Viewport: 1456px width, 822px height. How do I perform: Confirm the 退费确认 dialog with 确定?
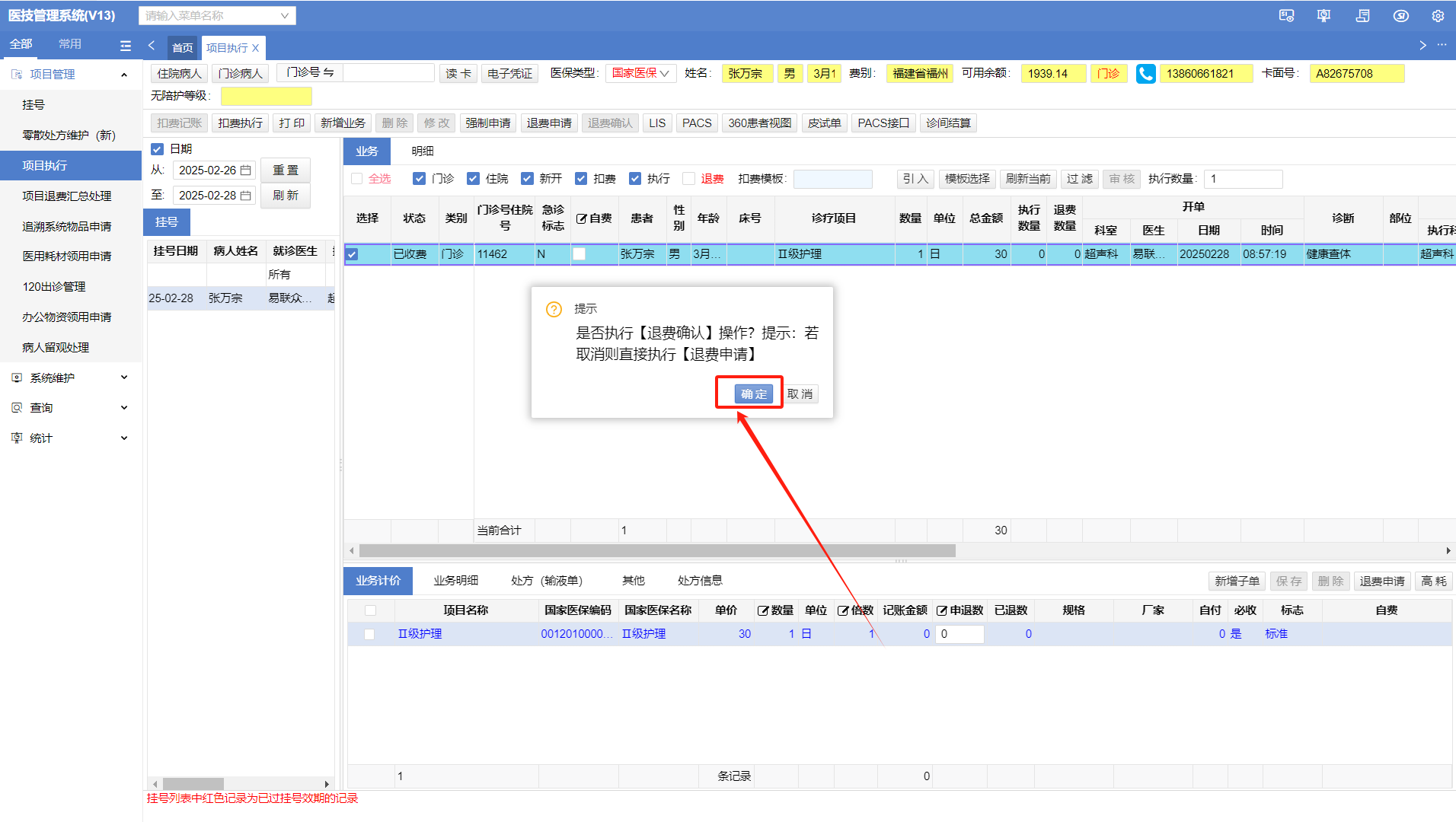pos(754,394)
